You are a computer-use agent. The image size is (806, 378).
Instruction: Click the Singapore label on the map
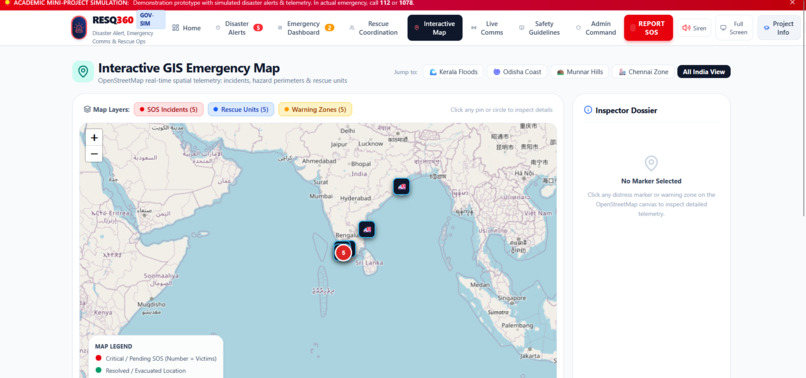point(511,298)
